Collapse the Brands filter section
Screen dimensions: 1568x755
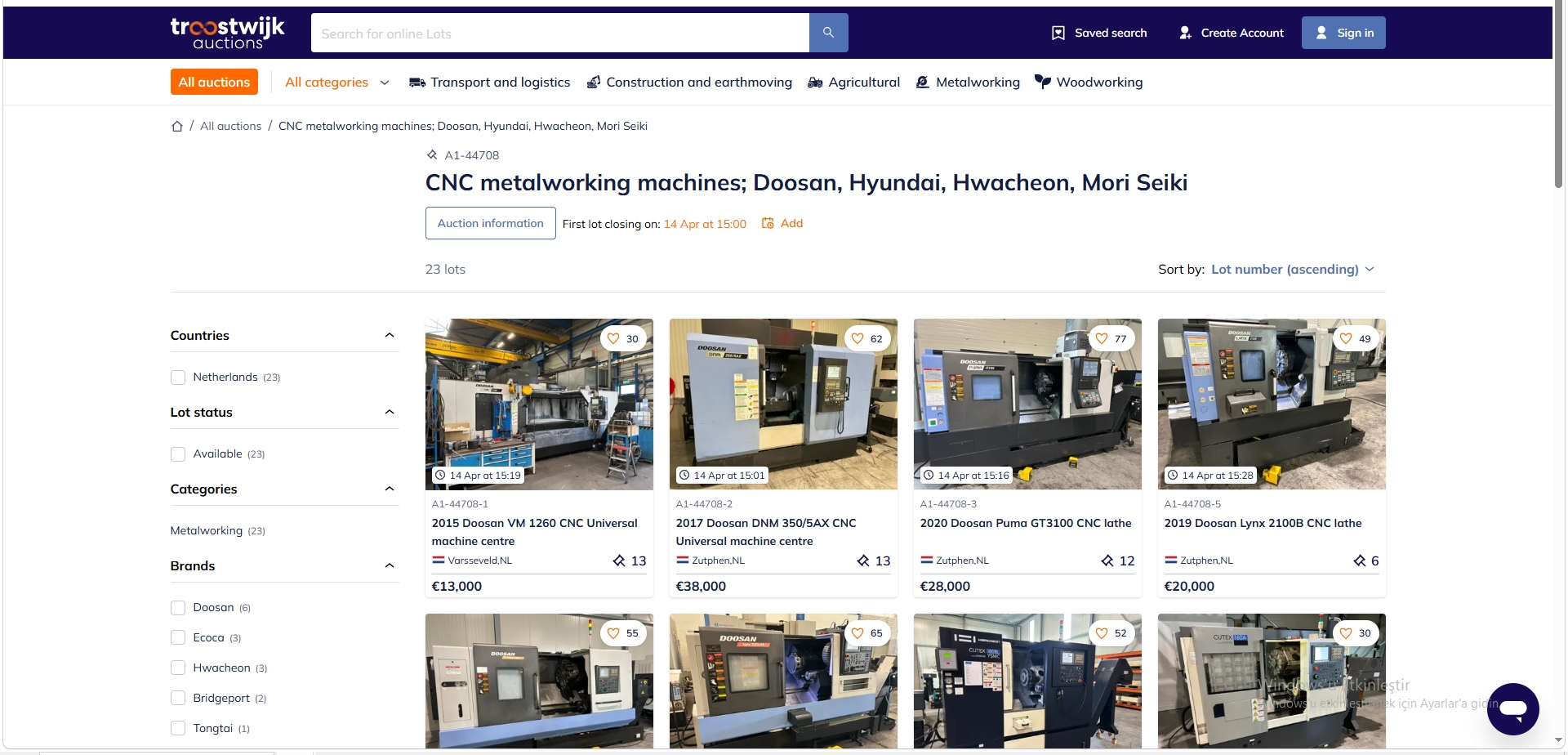390,565
